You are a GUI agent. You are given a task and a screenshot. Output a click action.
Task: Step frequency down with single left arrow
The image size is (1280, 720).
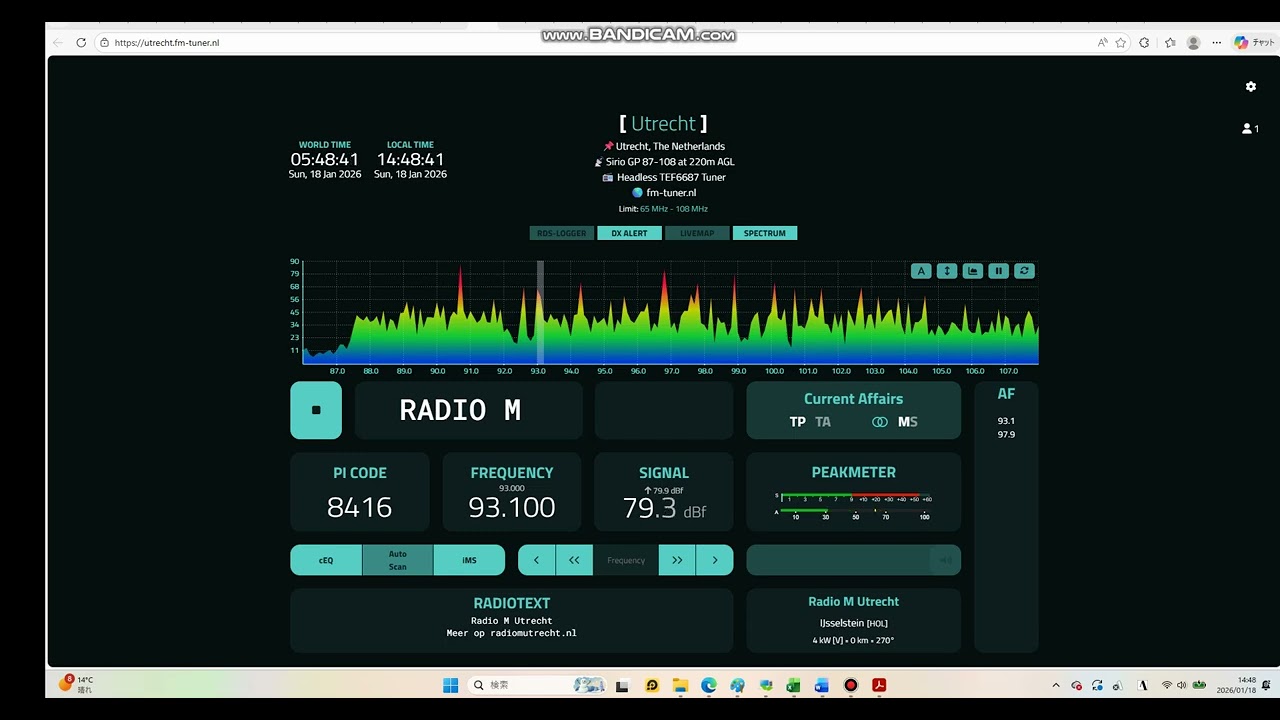(x=536, y=560)
